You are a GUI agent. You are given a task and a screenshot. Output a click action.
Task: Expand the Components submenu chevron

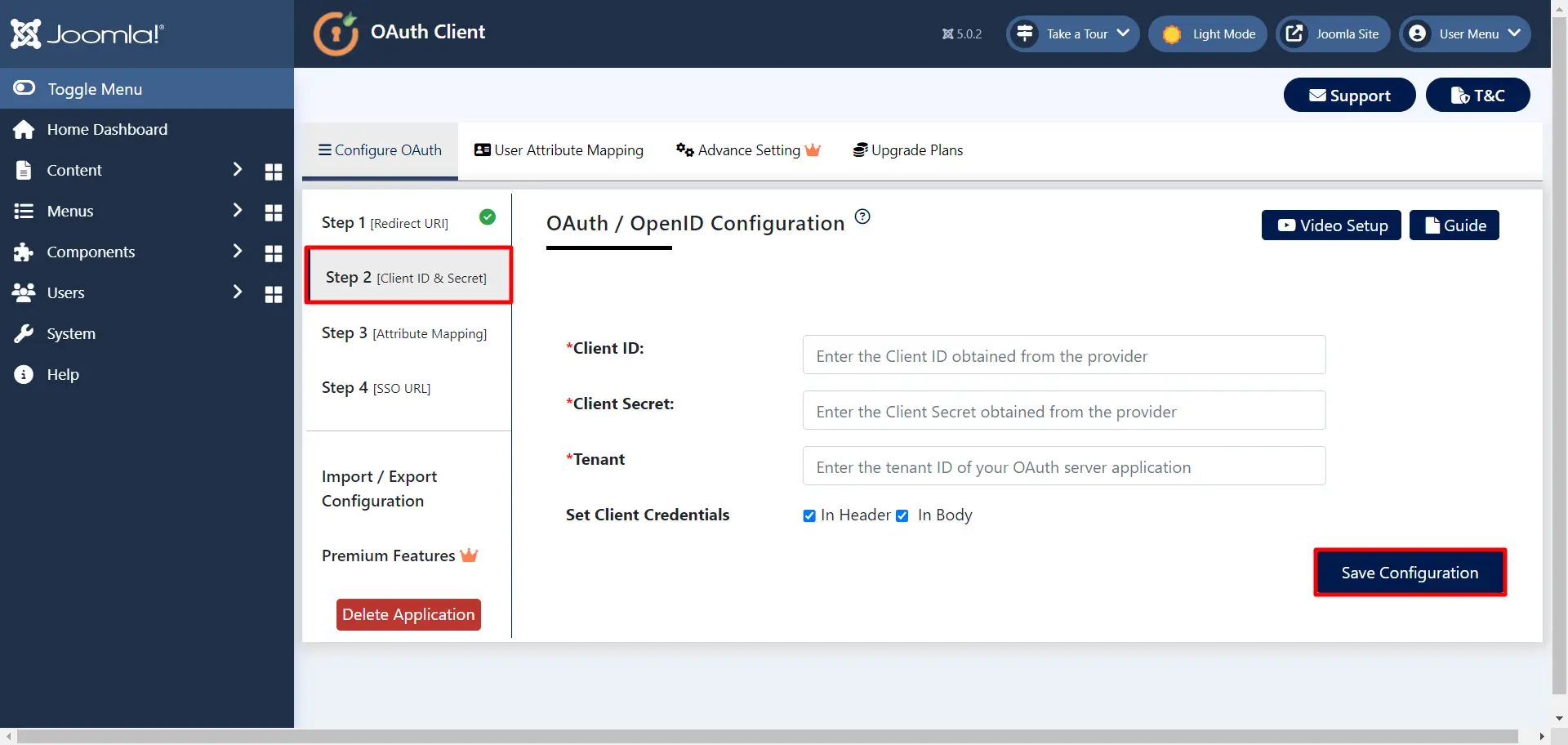(x=238, y=251)
